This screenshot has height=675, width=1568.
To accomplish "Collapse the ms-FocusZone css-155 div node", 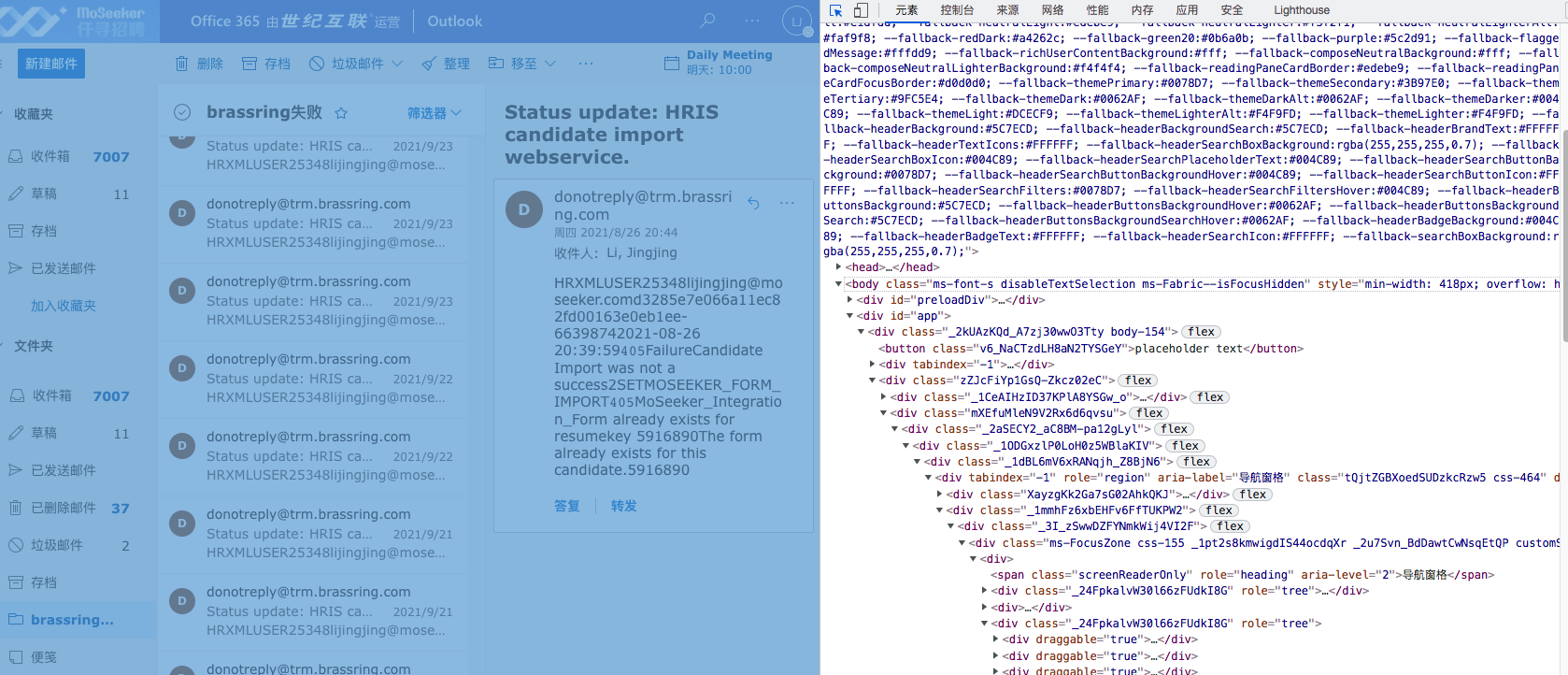I will click(962, 543).
